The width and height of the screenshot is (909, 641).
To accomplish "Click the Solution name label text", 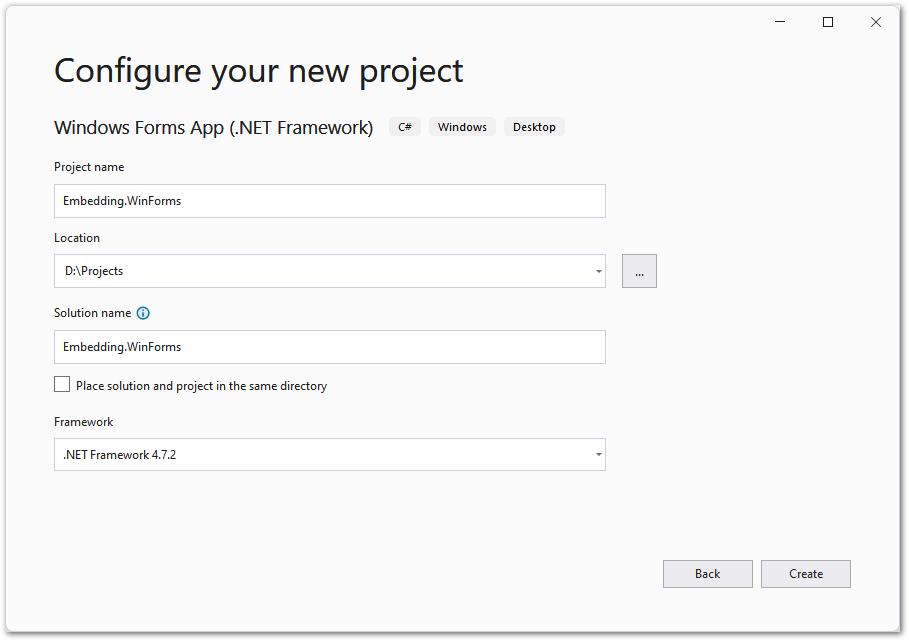I will pos(92,313).
